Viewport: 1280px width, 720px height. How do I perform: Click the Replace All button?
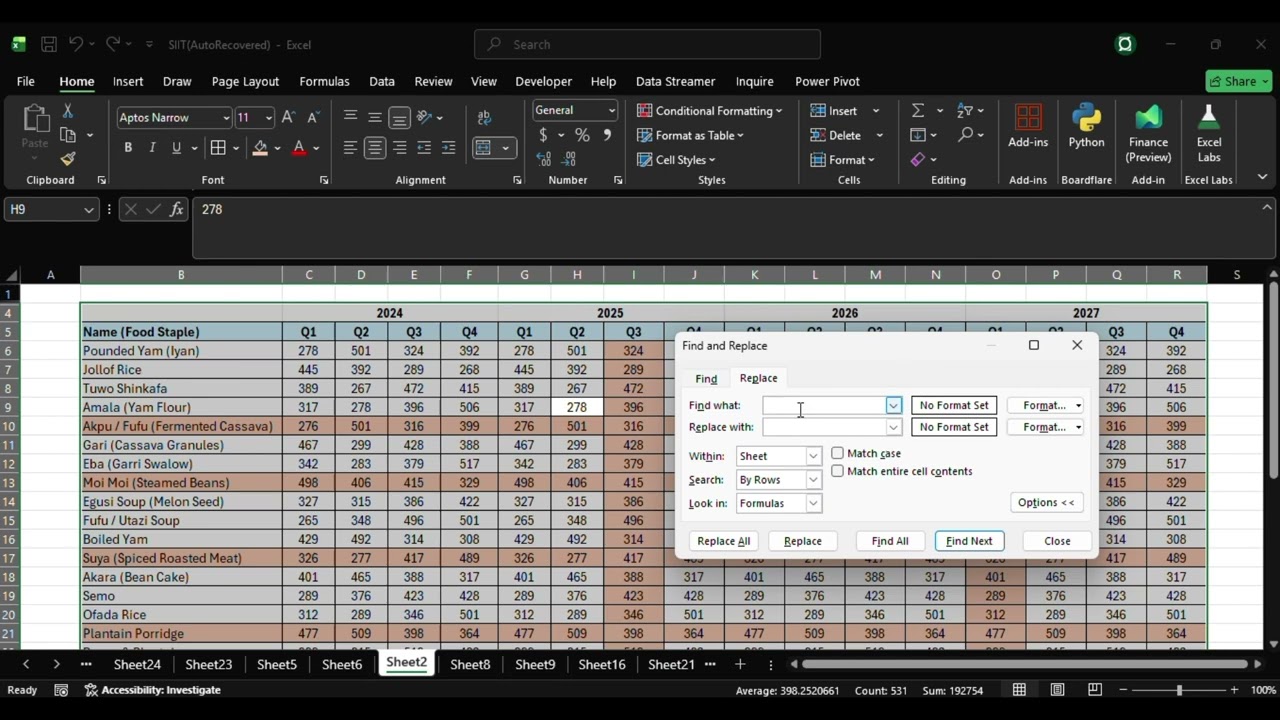click(x=723, y=541)
